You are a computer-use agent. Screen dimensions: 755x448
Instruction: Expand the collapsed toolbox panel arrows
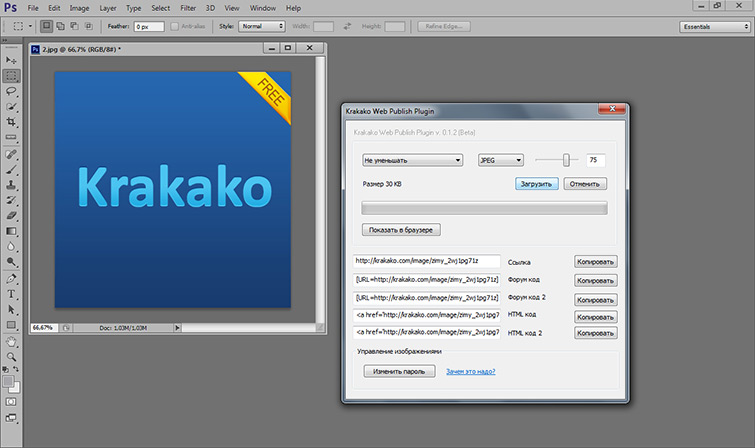5,40
